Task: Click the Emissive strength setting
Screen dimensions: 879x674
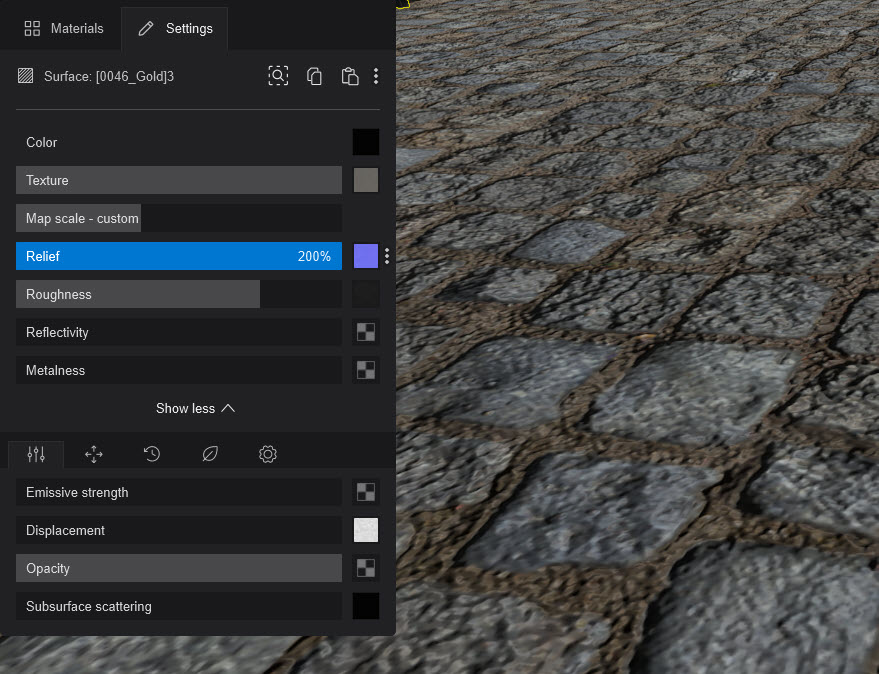Action: [x=178, y=492]
